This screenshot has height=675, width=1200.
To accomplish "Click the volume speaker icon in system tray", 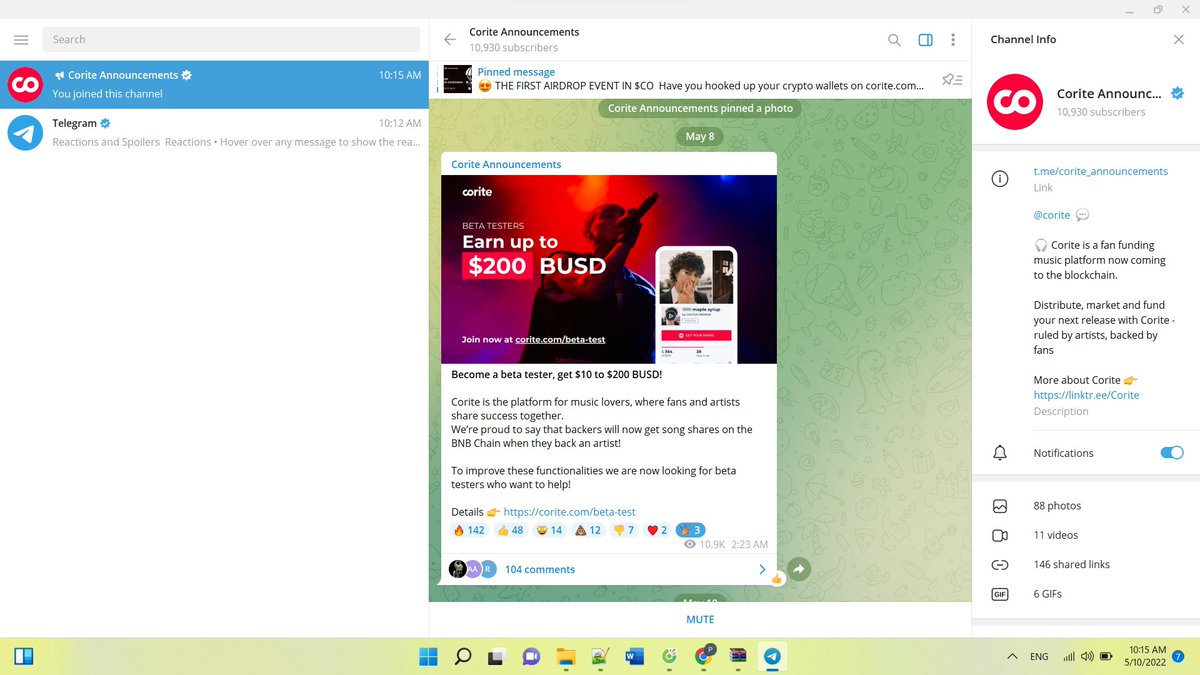I will [x=1087, y=657].
